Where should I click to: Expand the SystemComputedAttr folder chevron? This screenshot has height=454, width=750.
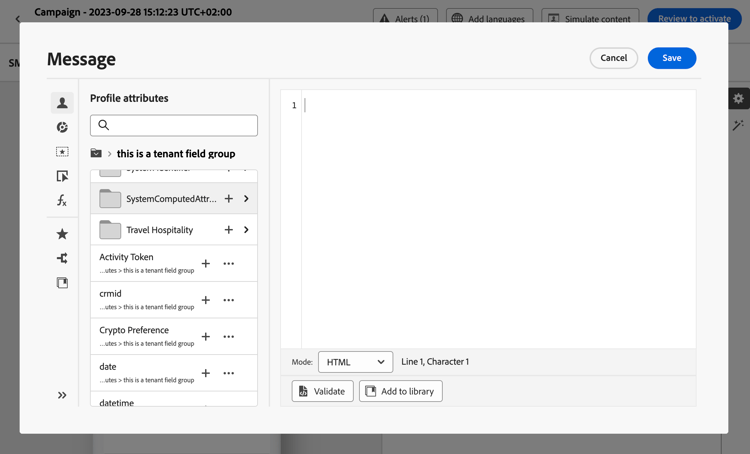coord(246,199)
